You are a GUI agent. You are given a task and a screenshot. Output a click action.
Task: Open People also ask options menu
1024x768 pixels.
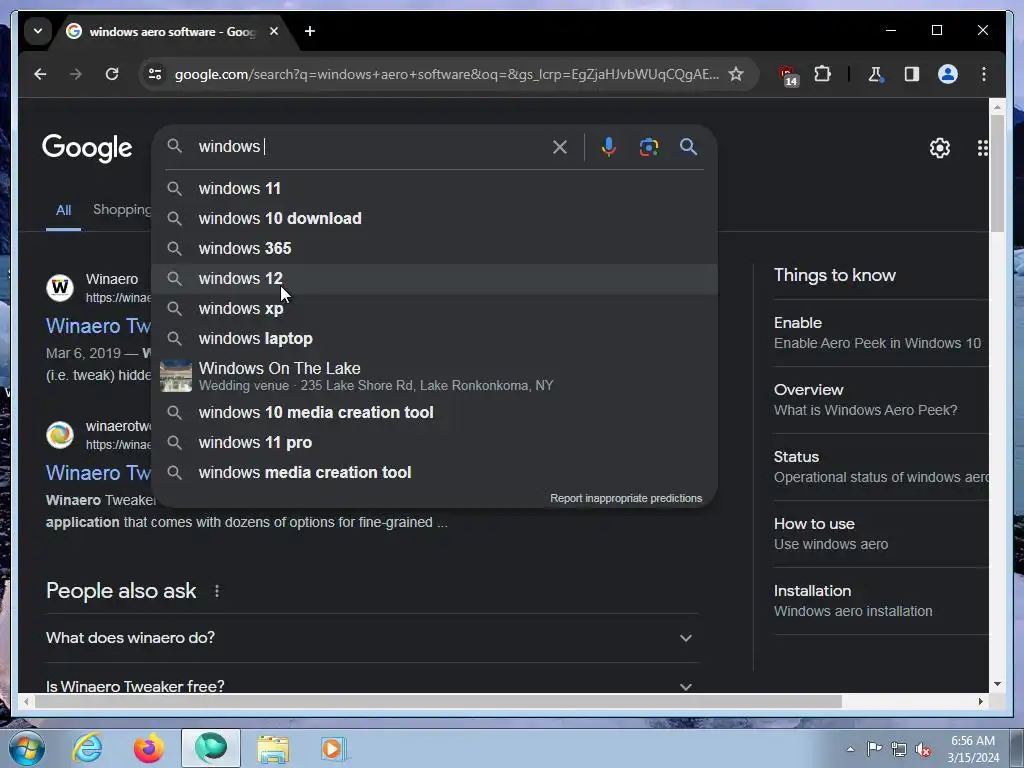(x=217, y=591)
